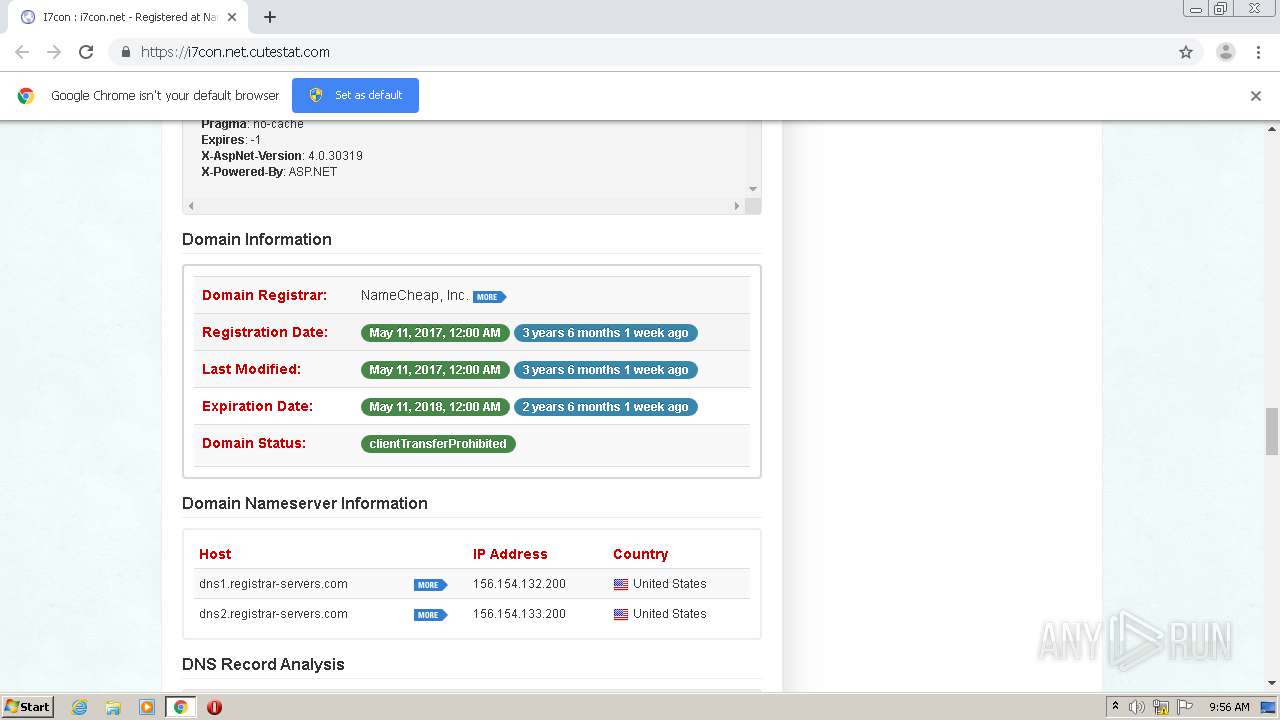Click page scrollbar down arrow
This screenshot has width=1280, height=720.
pos(1272,683)
